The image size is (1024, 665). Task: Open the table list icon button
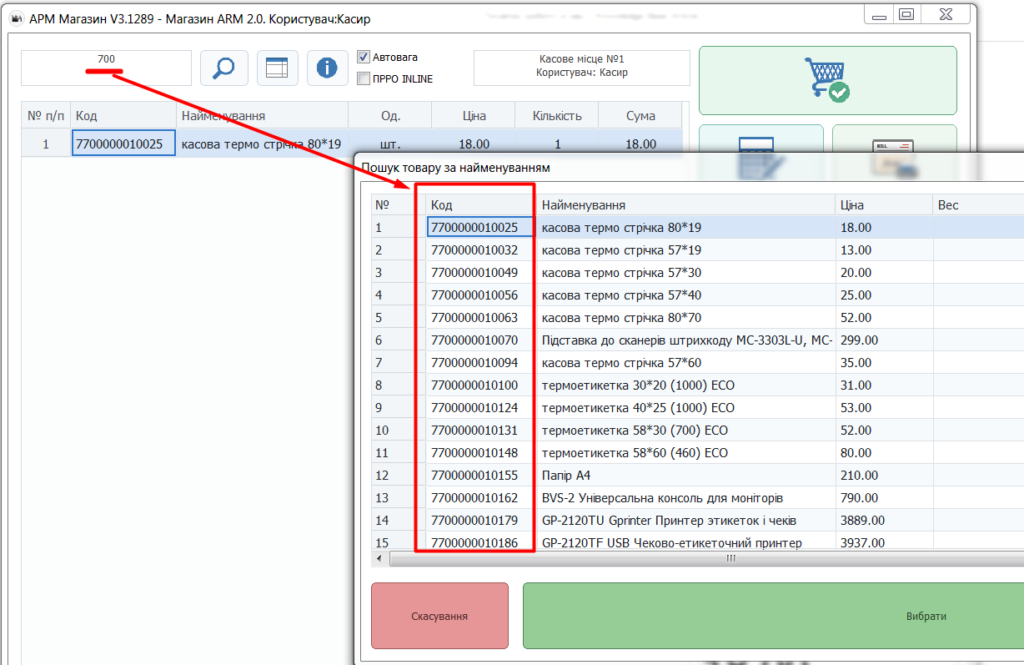(x=277, y=68)
